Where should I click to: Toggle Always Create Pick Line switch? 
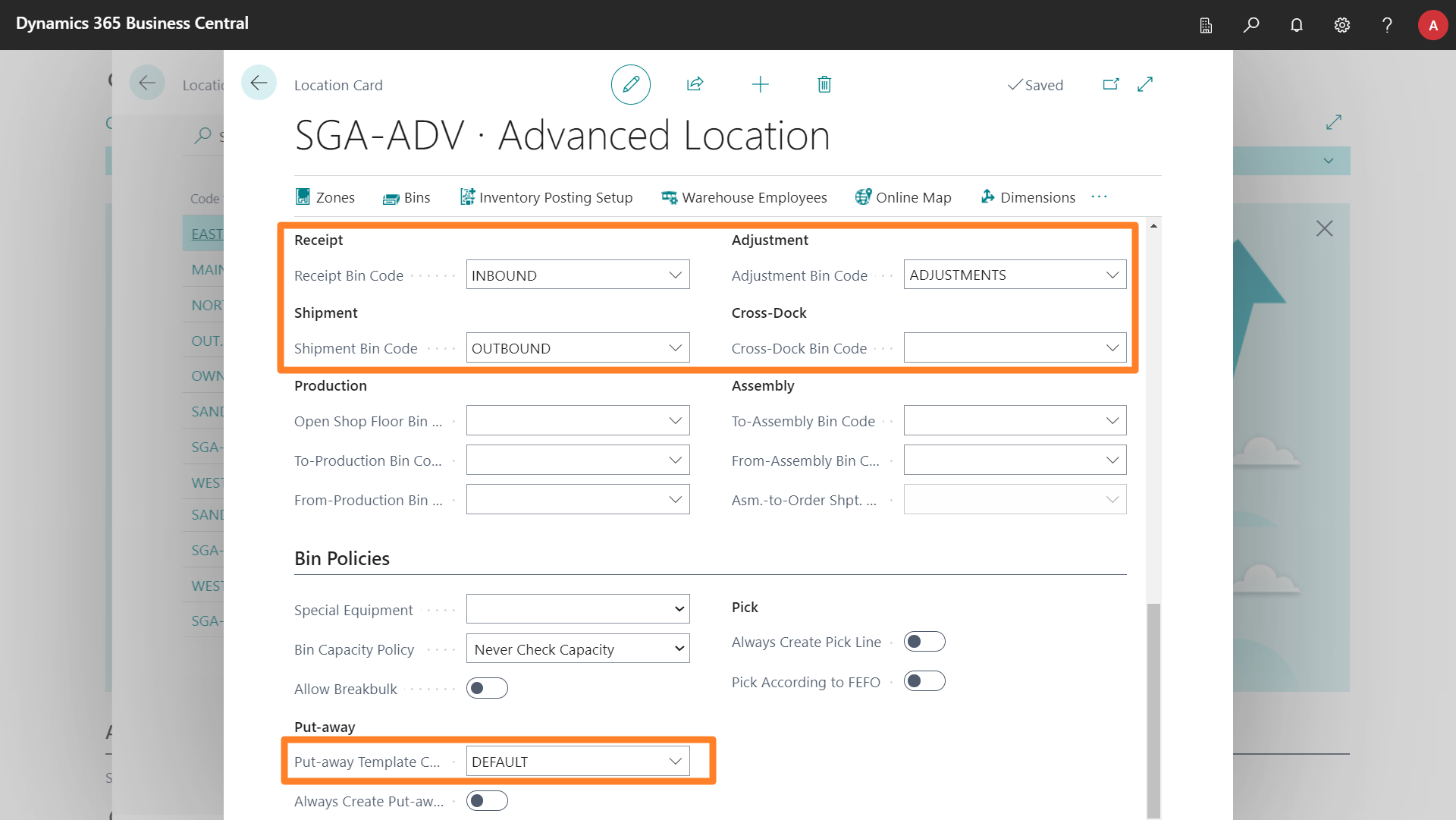click(924, 642)
